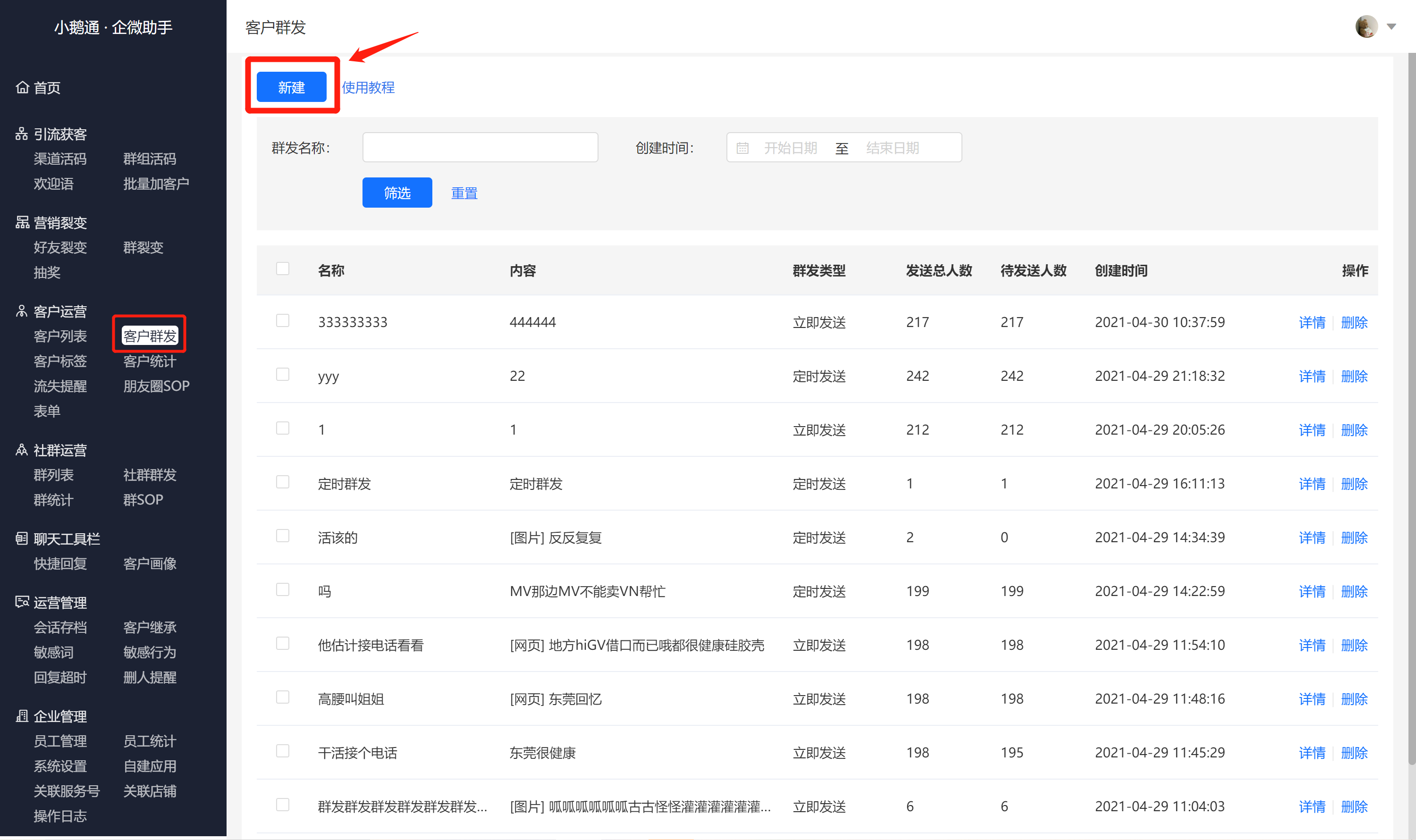Open 社群群发 in the sidebar
The width and height of the screenshot is (1416, 840).
click(150, 475)
